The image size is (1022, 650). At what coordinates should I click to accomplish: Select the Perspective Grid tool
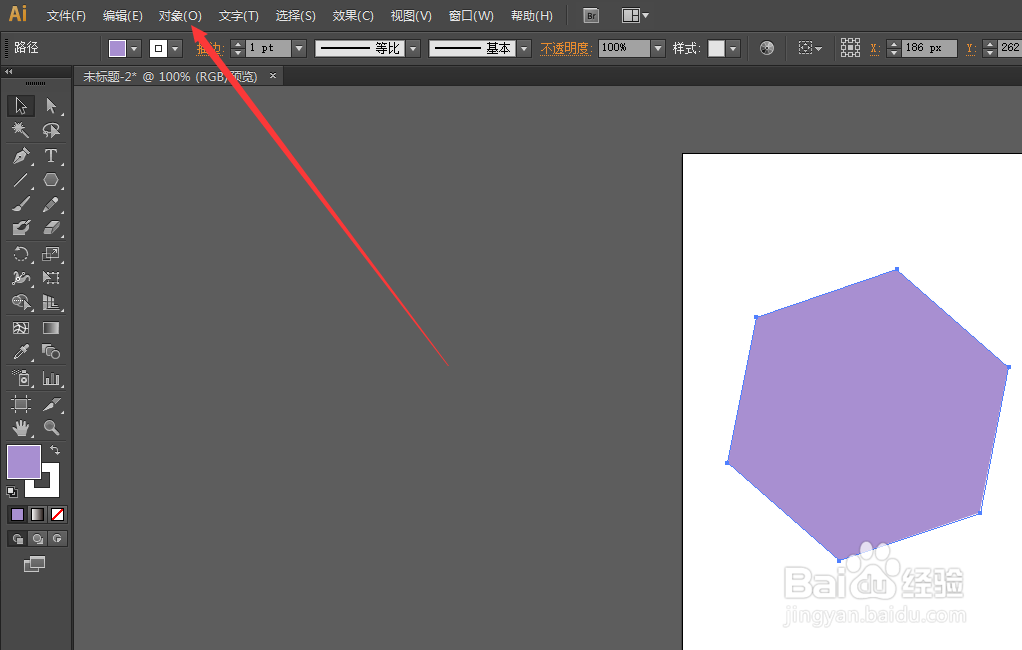click(51, 303)
